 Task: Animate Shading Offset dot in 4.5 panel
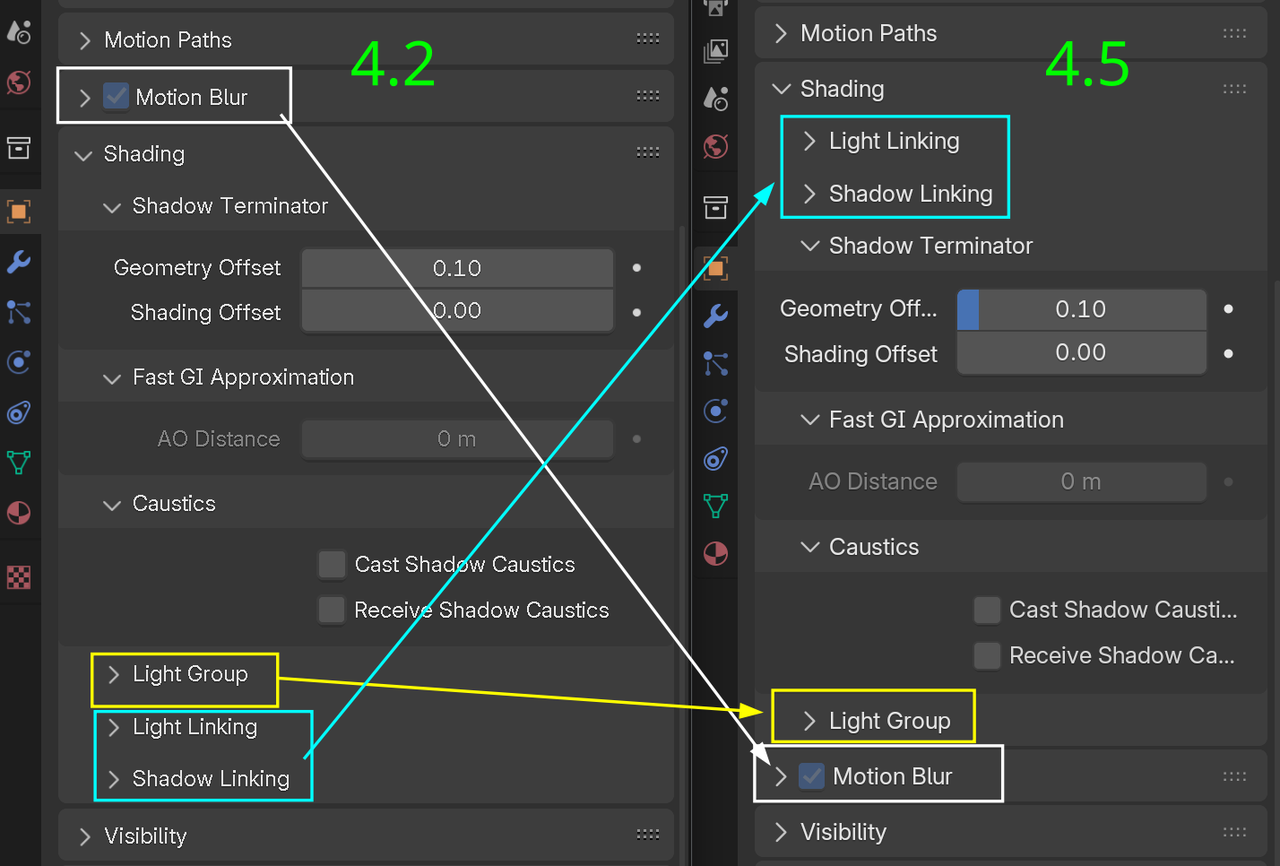tap(1228, 353)
